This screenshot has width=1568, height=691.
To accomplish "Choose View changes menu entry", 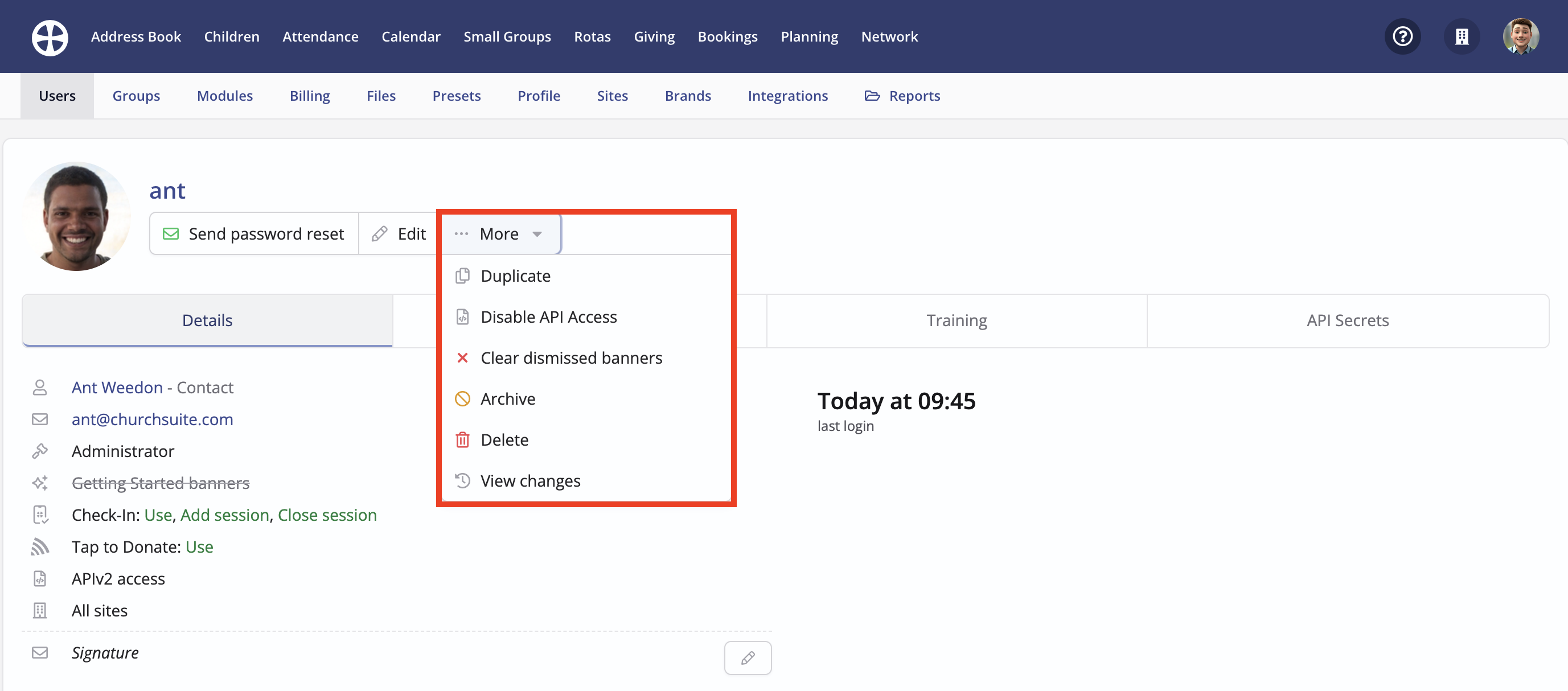I will 586,480.
